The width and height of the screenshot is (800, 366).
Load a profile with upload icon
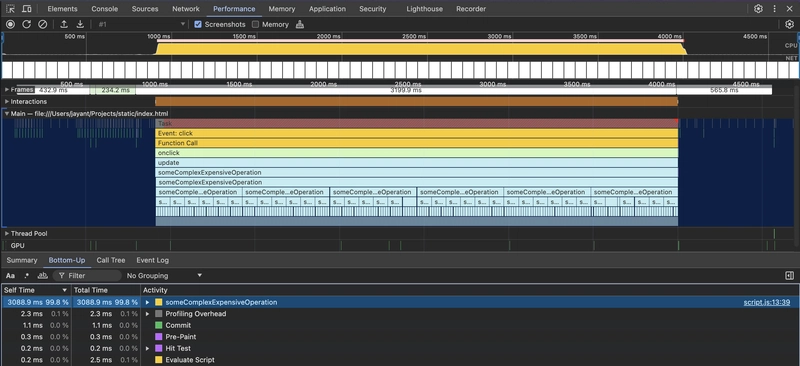click(64, 24)
